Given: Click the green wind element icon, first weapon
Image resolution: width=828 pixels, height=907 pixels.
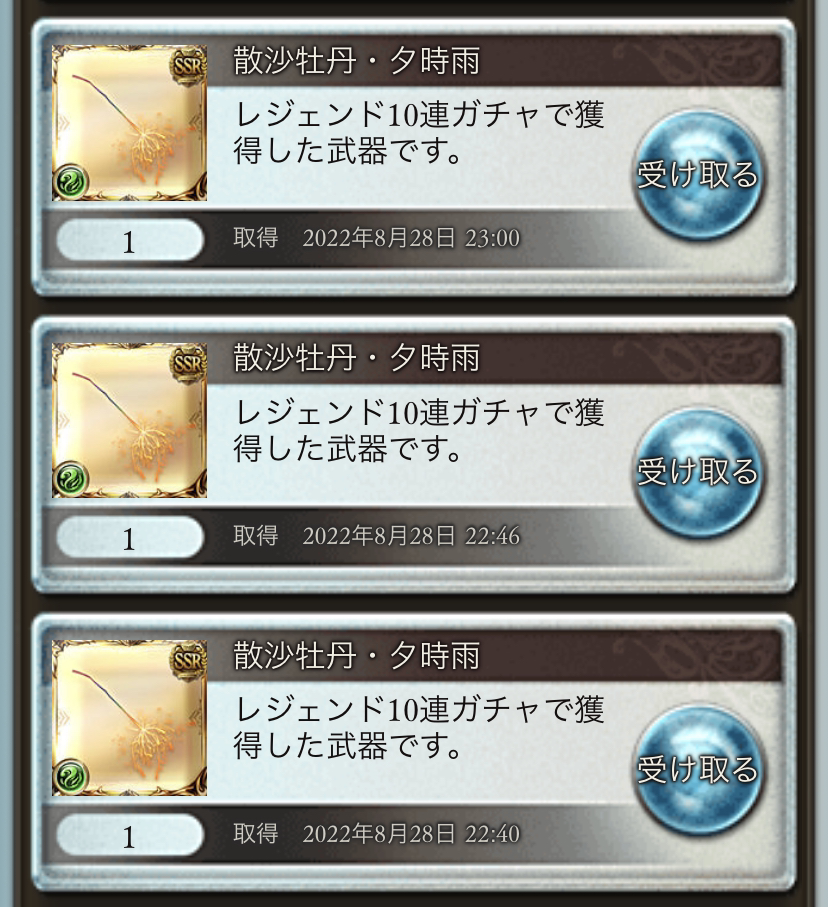Looking at the screenshot, I should click(x=71, y=182).
